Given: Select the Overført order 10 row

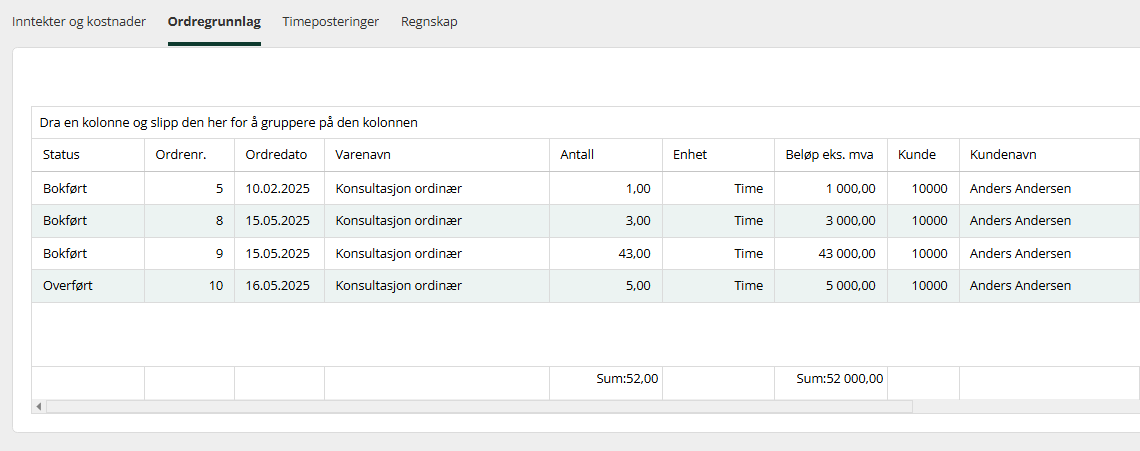Looking at the screenshot, I should pos(586,287).
